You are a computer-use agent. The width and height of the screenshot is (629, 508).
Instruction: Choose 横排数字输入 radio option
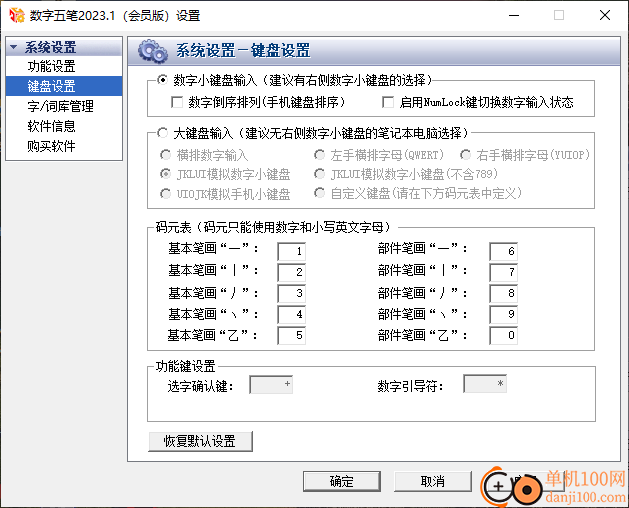coord(165,155)
